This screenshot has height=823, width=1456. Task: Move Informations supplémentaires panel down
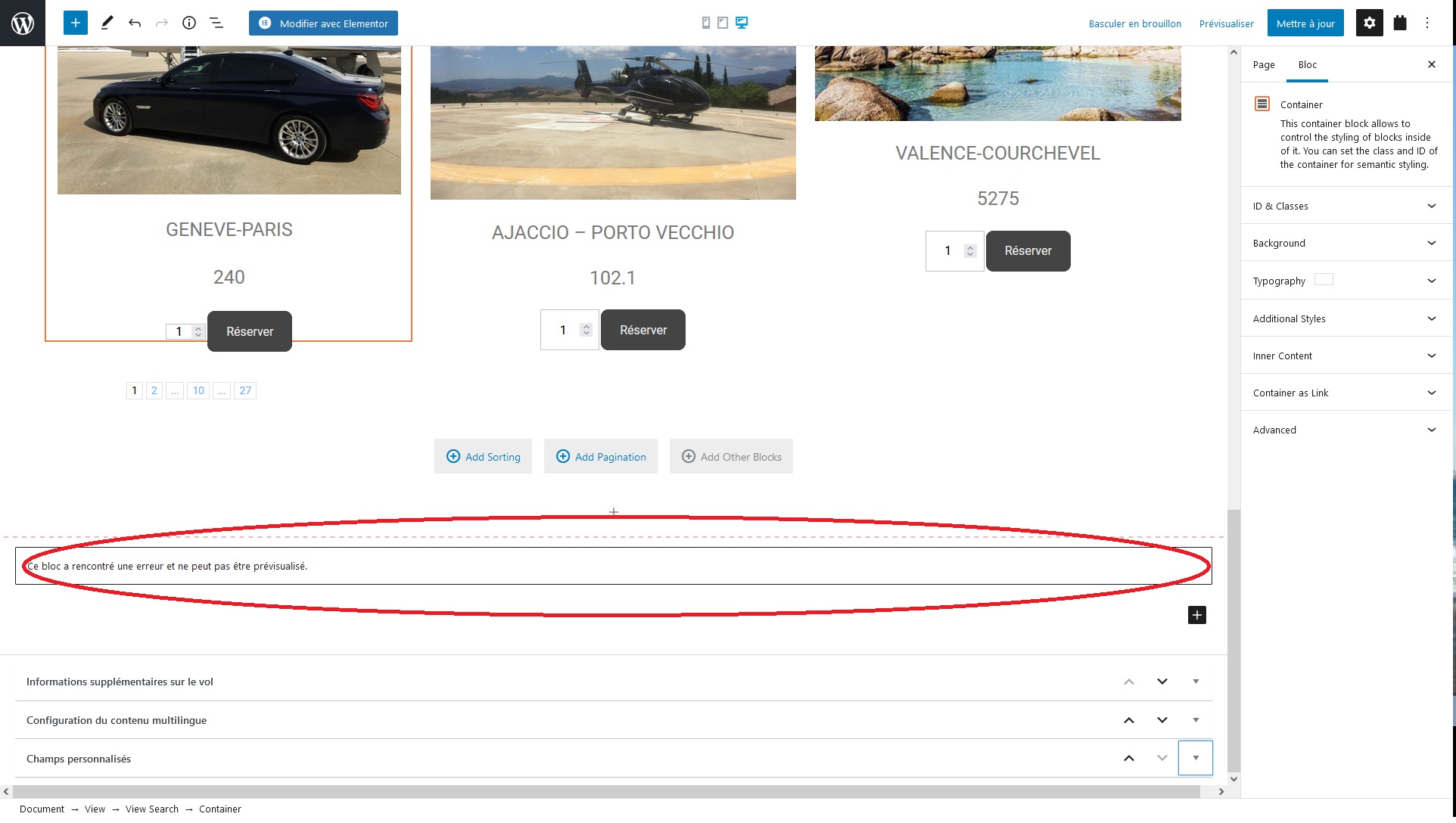click(x=1162, y=682)
